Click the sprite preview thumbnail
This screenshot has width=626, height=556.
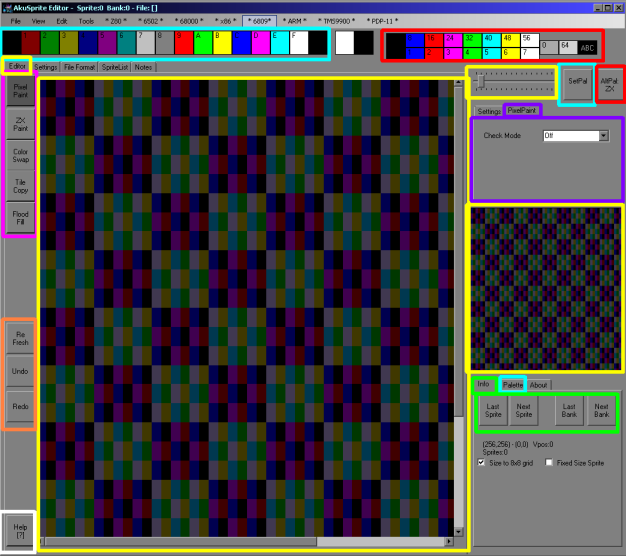coord(546,288)
